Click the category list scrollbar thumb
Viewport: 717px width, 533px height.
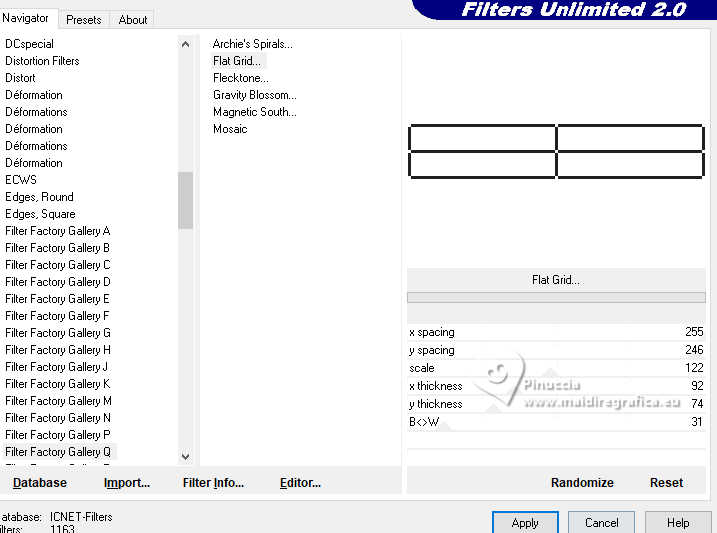[x=185, y=200]
